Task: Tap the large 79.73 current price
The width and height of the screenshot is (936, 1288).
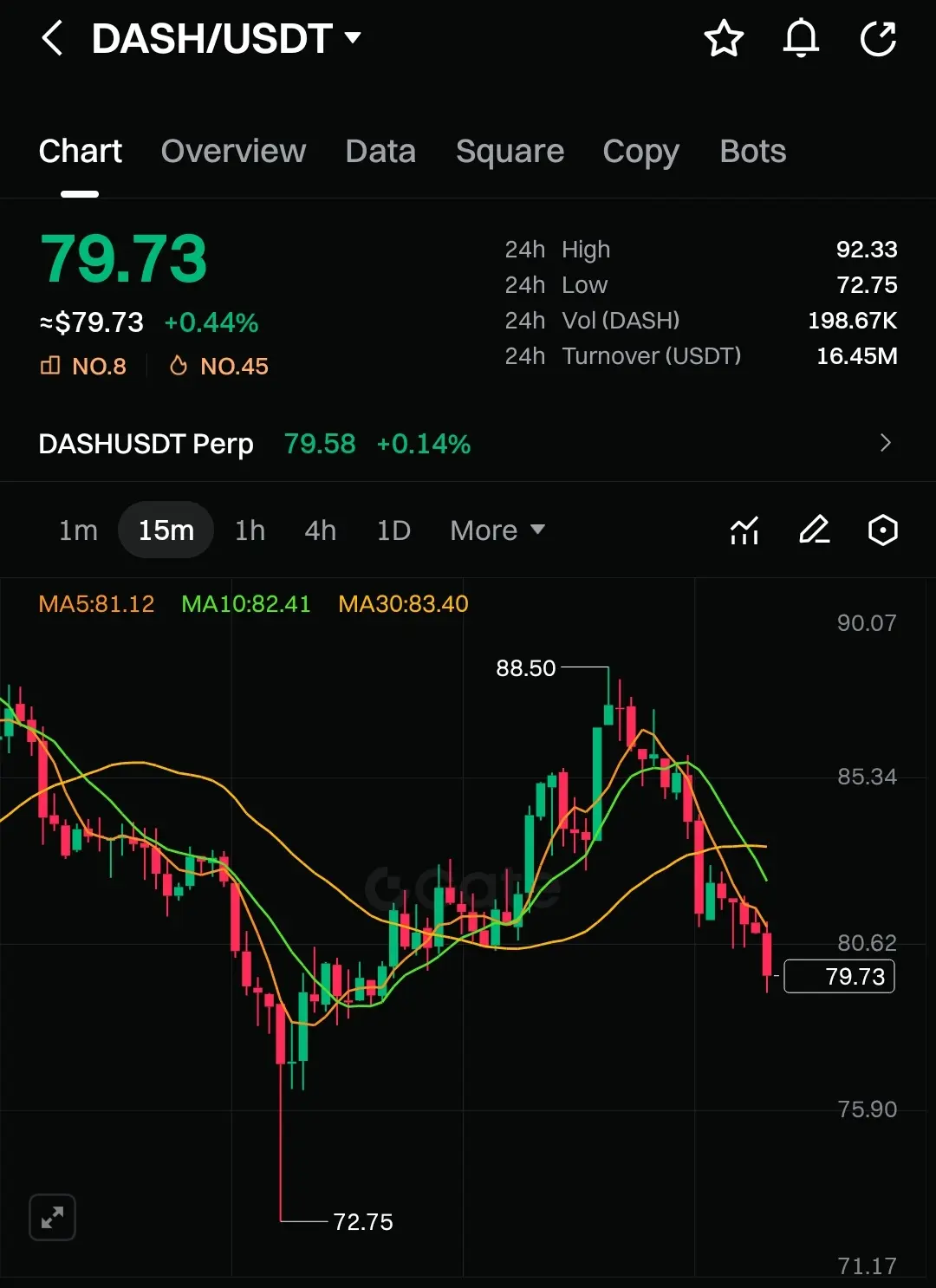Action: [x=124, y=258]
